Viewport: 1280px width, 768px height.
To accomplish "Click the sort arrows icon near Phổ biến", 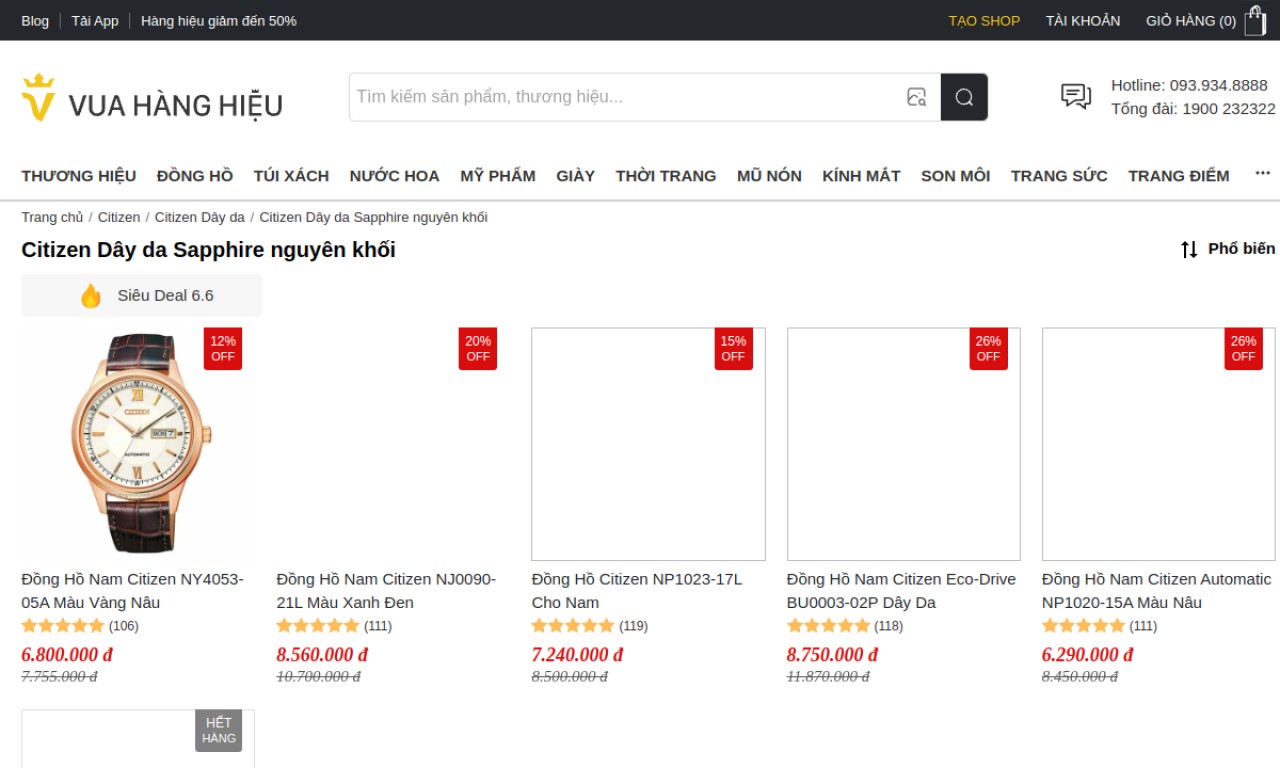I will [1189, 249].
